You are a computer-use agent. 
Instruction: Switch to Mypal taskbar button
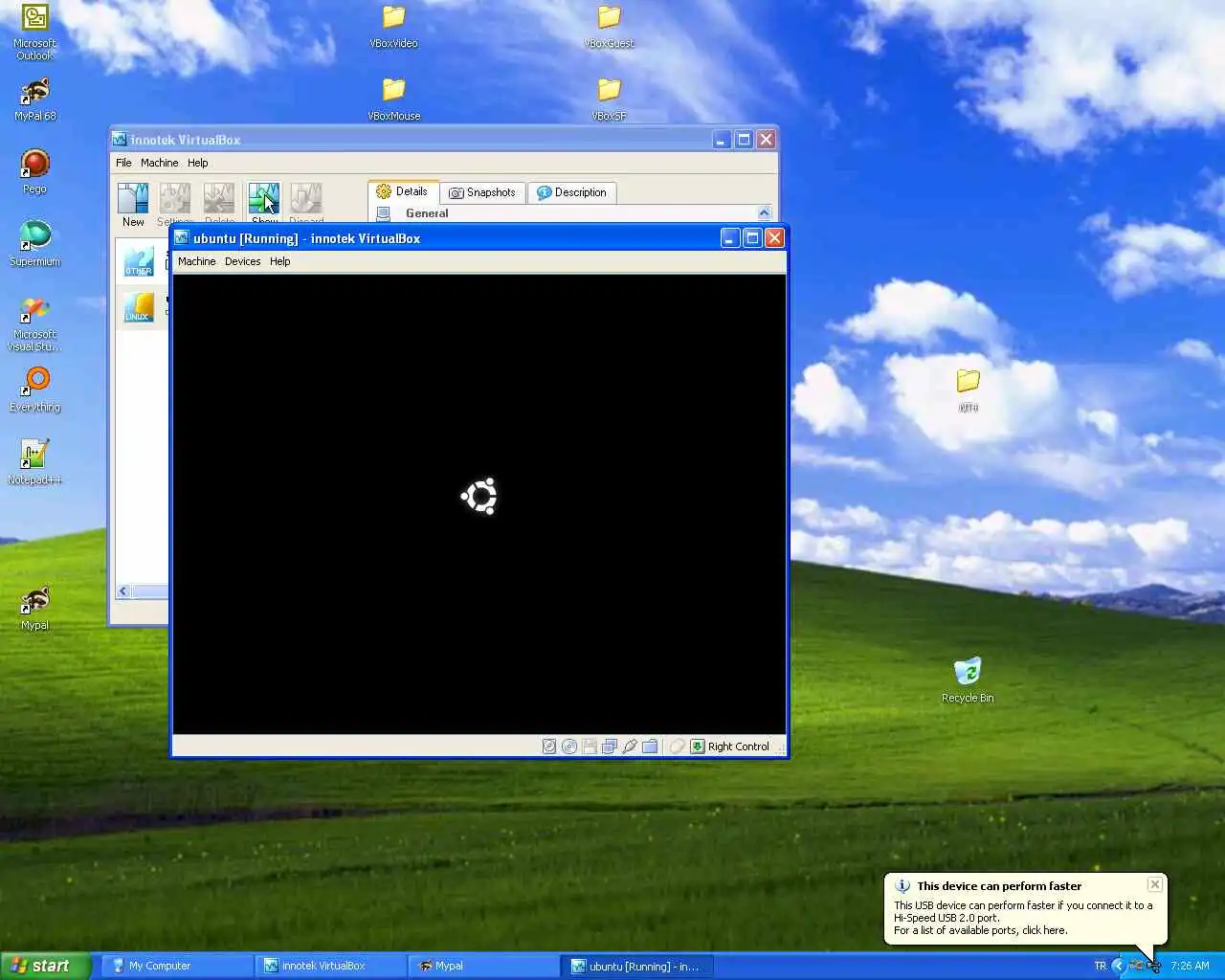(x=482, y=966)
